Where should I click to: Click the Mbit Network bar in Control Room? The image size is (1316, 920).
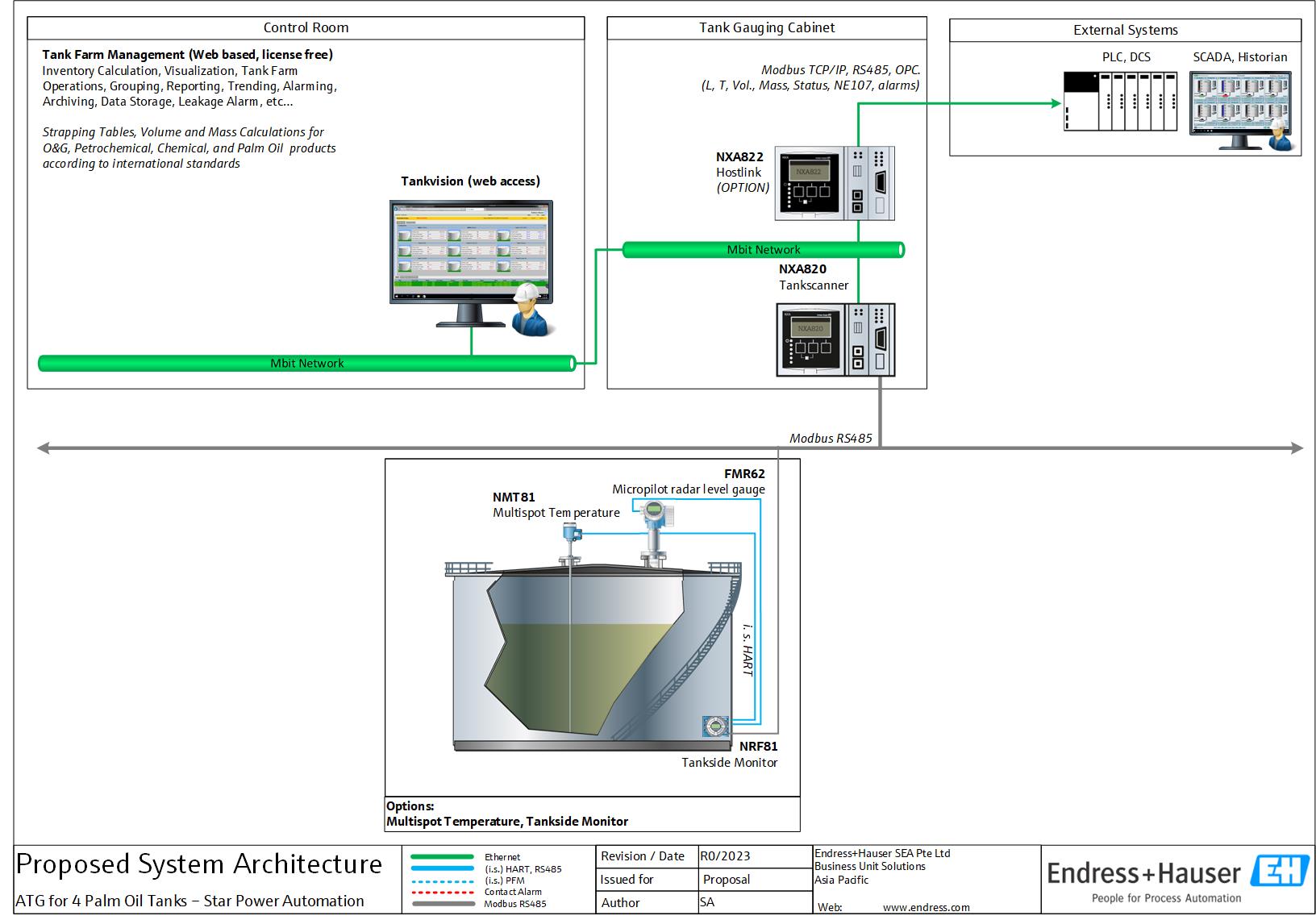(x=307, y=364)
